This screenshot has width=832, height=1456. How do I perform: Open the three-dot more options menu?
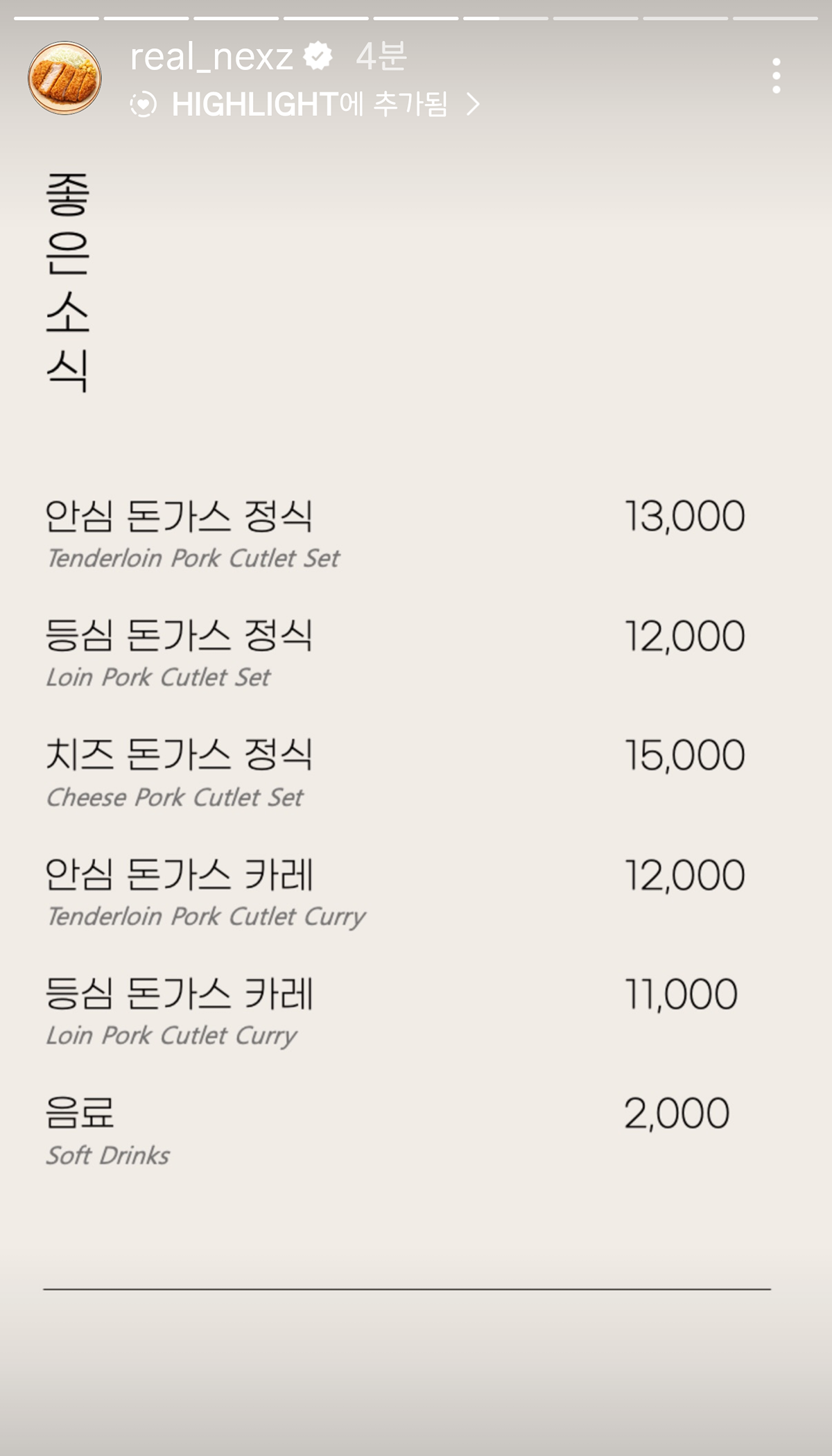pyautogui.click(x=776, y=76)
